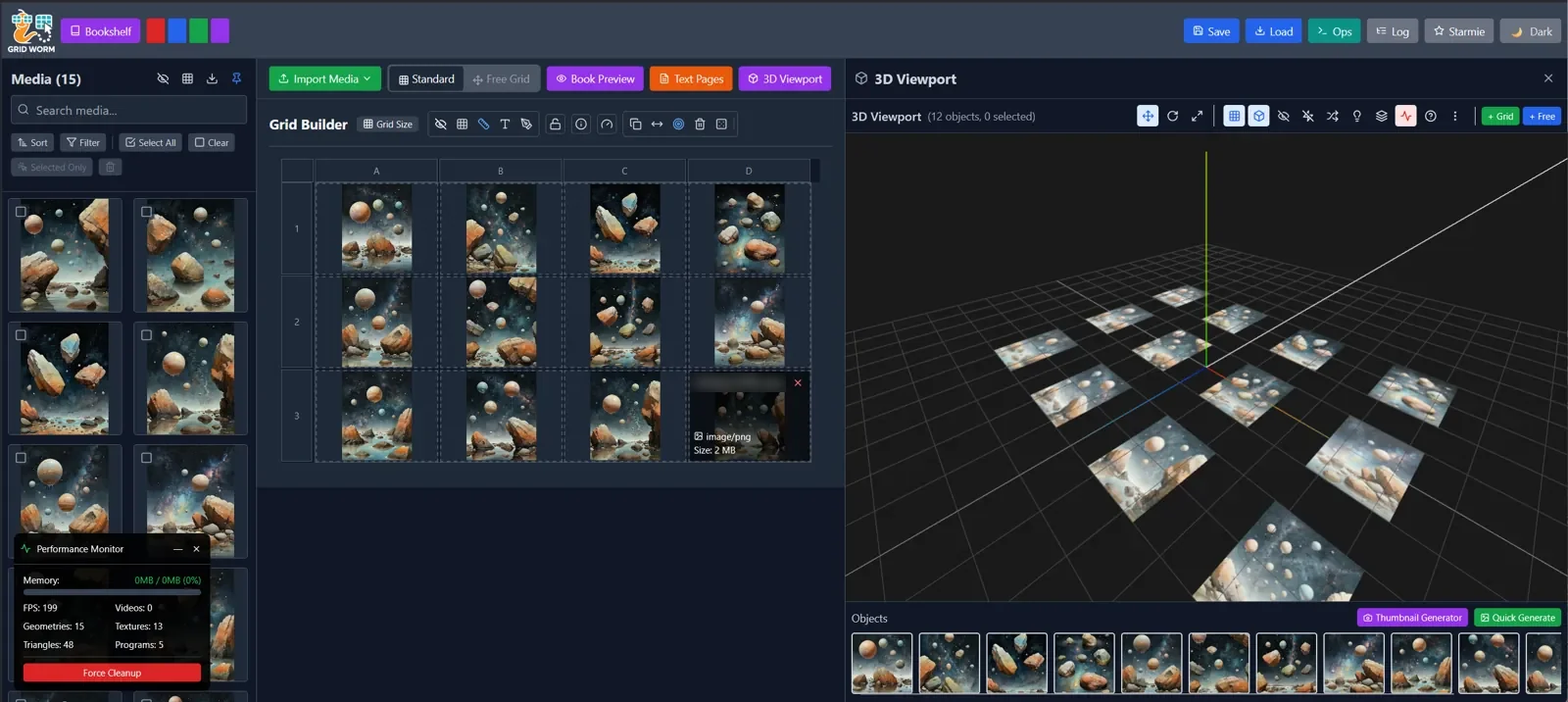
Task: Click the Search media input field
Action: click(128, 110)
